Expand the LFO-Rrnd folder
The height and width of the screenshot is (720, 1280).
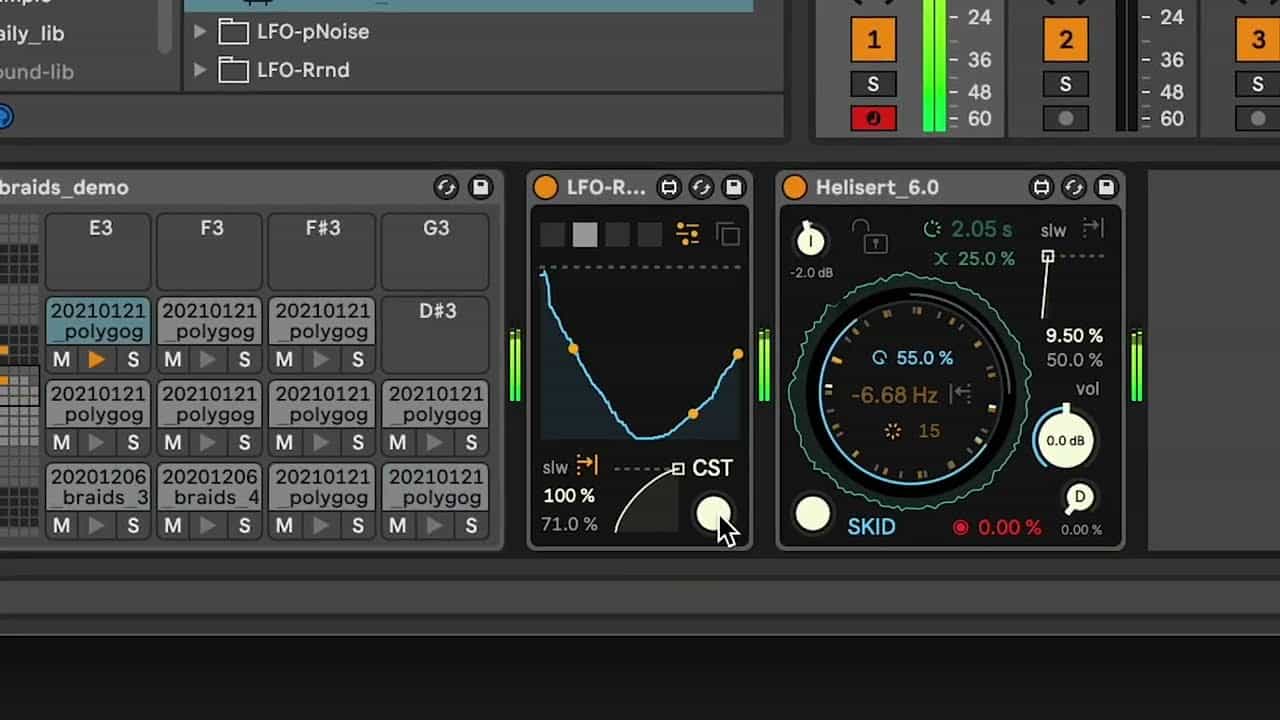coord(200,70)
